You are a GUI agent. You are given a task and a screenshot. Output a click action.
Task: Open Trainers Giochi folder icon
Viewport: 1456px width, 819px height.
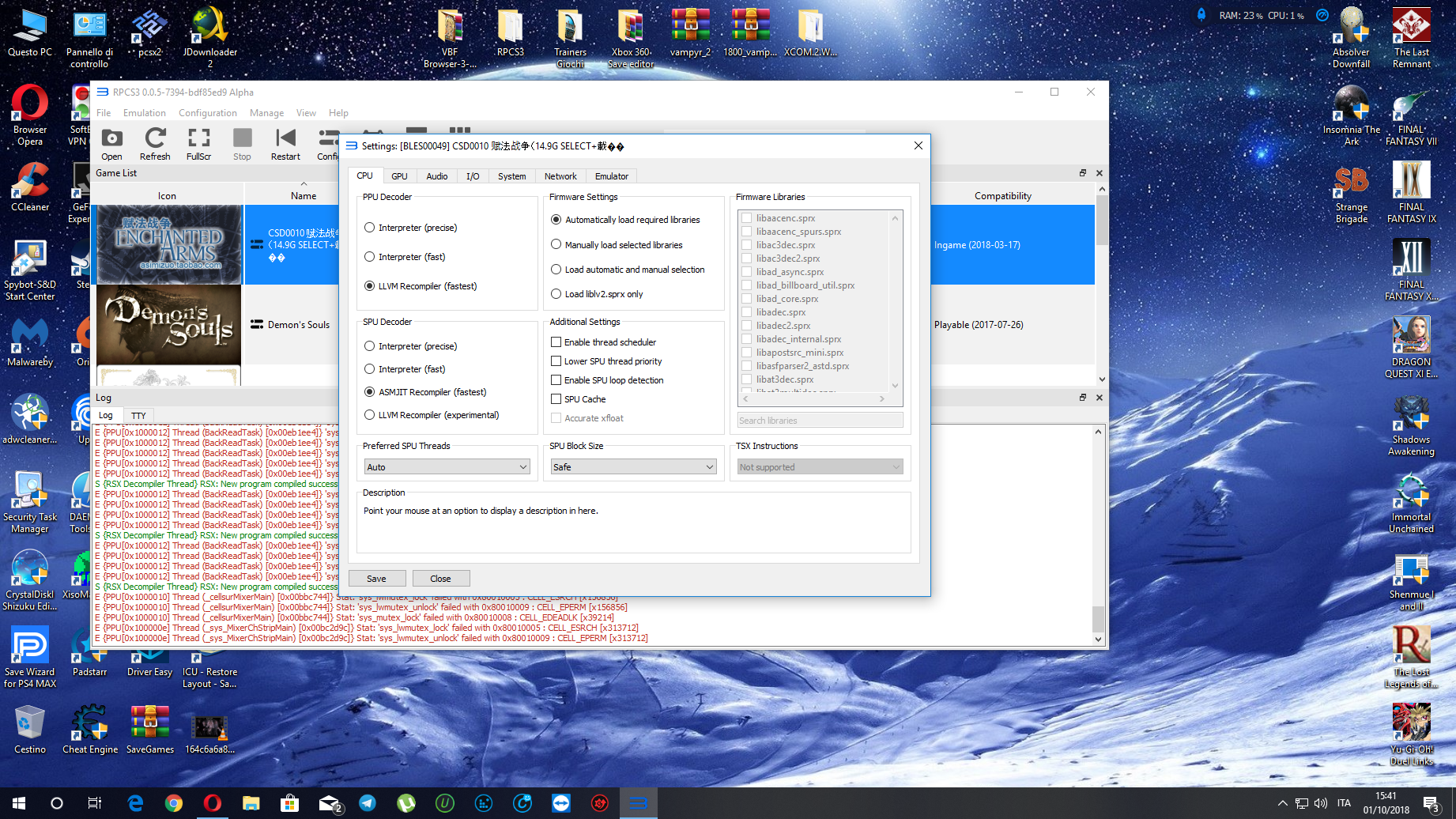tap(570, 38)
